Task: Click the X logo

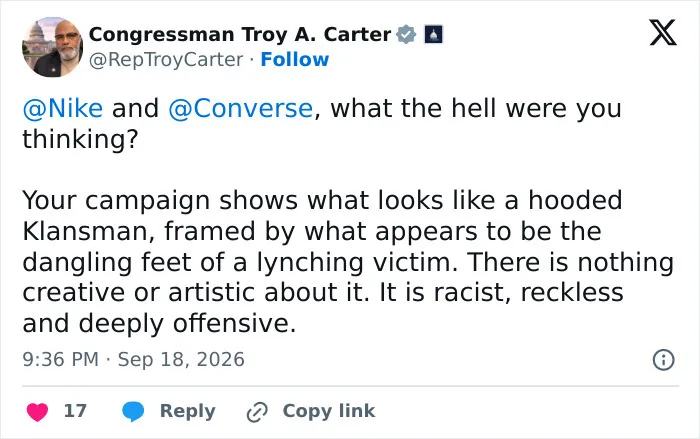Action: pos(663,32)
